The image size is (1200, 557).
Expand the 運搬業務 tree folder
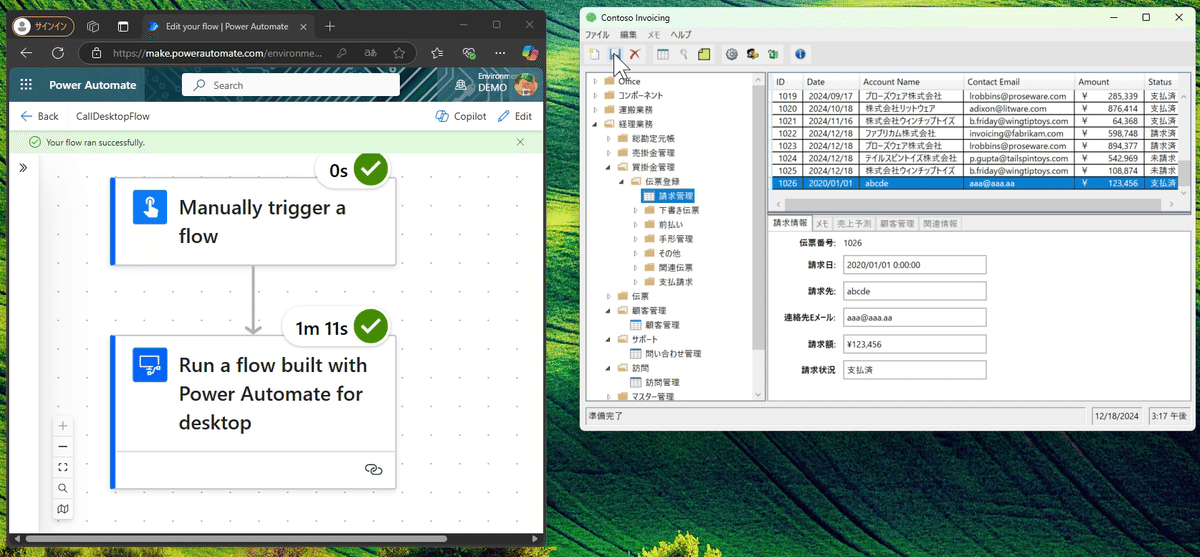[x=595, y=110]
